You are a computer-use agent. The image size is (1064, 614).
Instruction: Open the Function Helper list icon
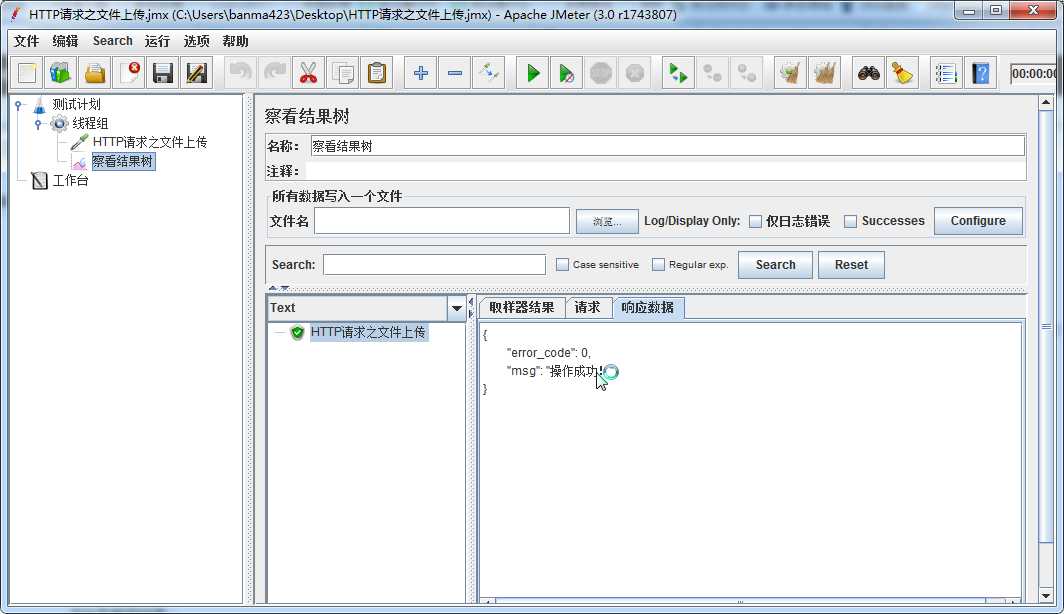946,73
